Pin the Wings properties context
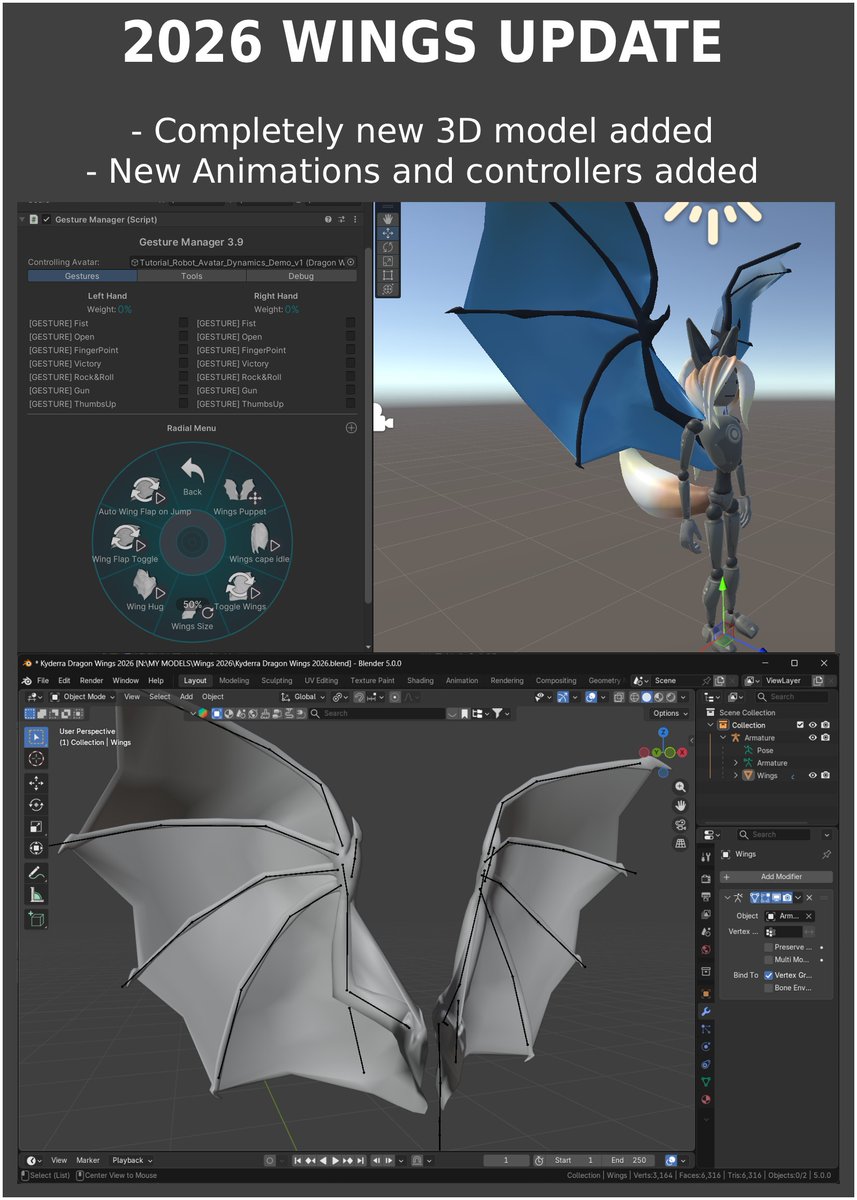This screenshot has height=1200, width=857. coord(826,855)
